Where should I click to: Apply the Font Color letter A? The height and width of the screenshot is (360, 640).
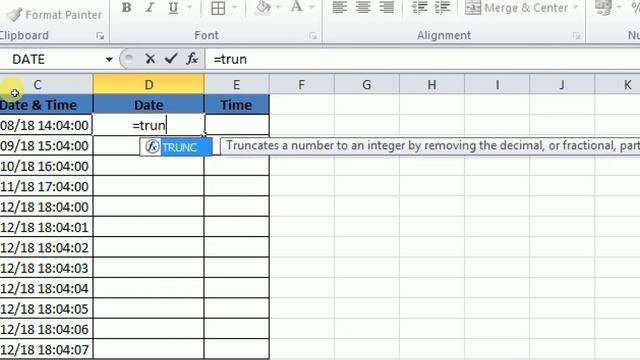(x=296, y=7)
